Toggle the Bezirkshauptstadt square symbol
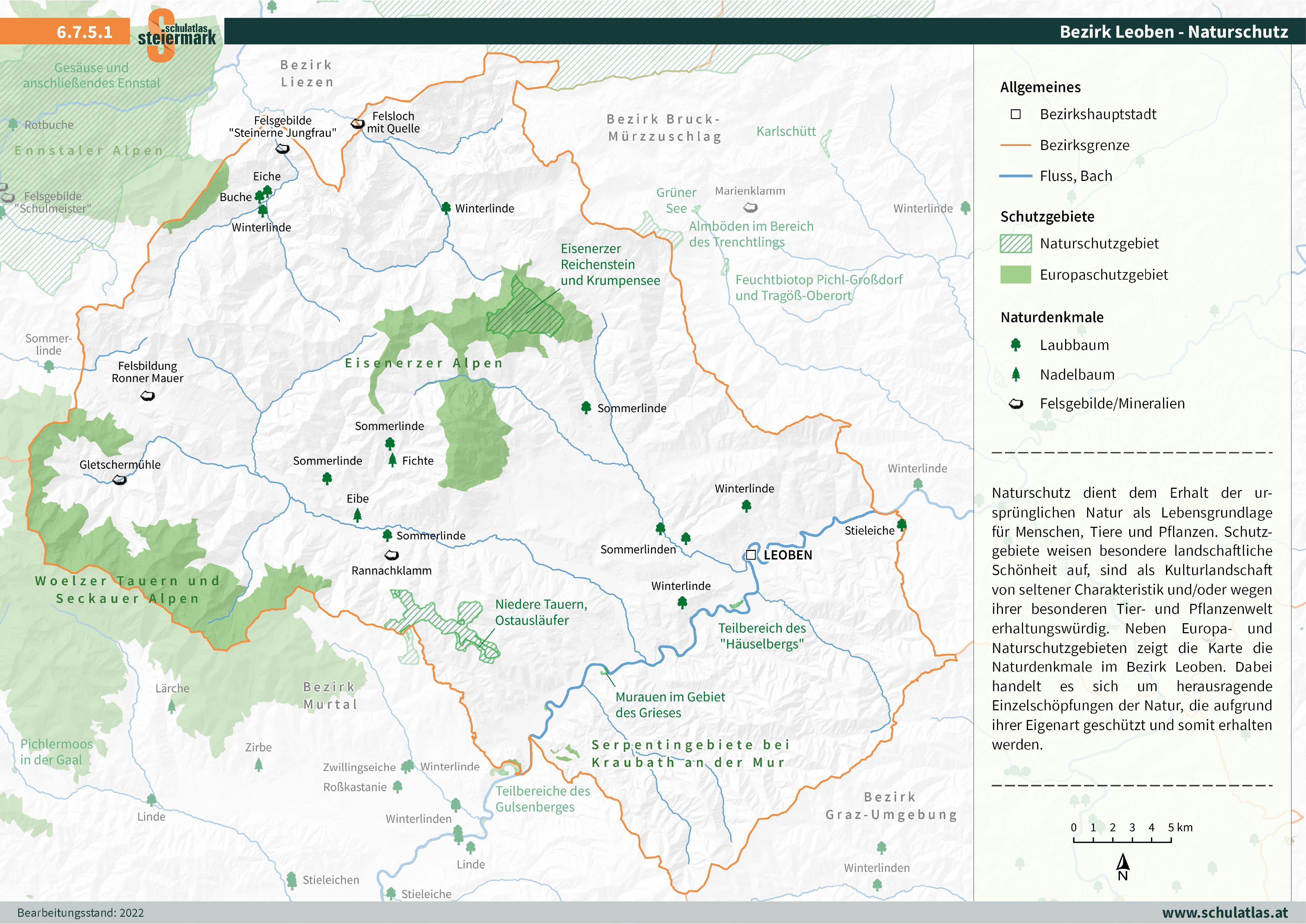This screenshot has height=924, width=1306. click(x=1016, y=114)
